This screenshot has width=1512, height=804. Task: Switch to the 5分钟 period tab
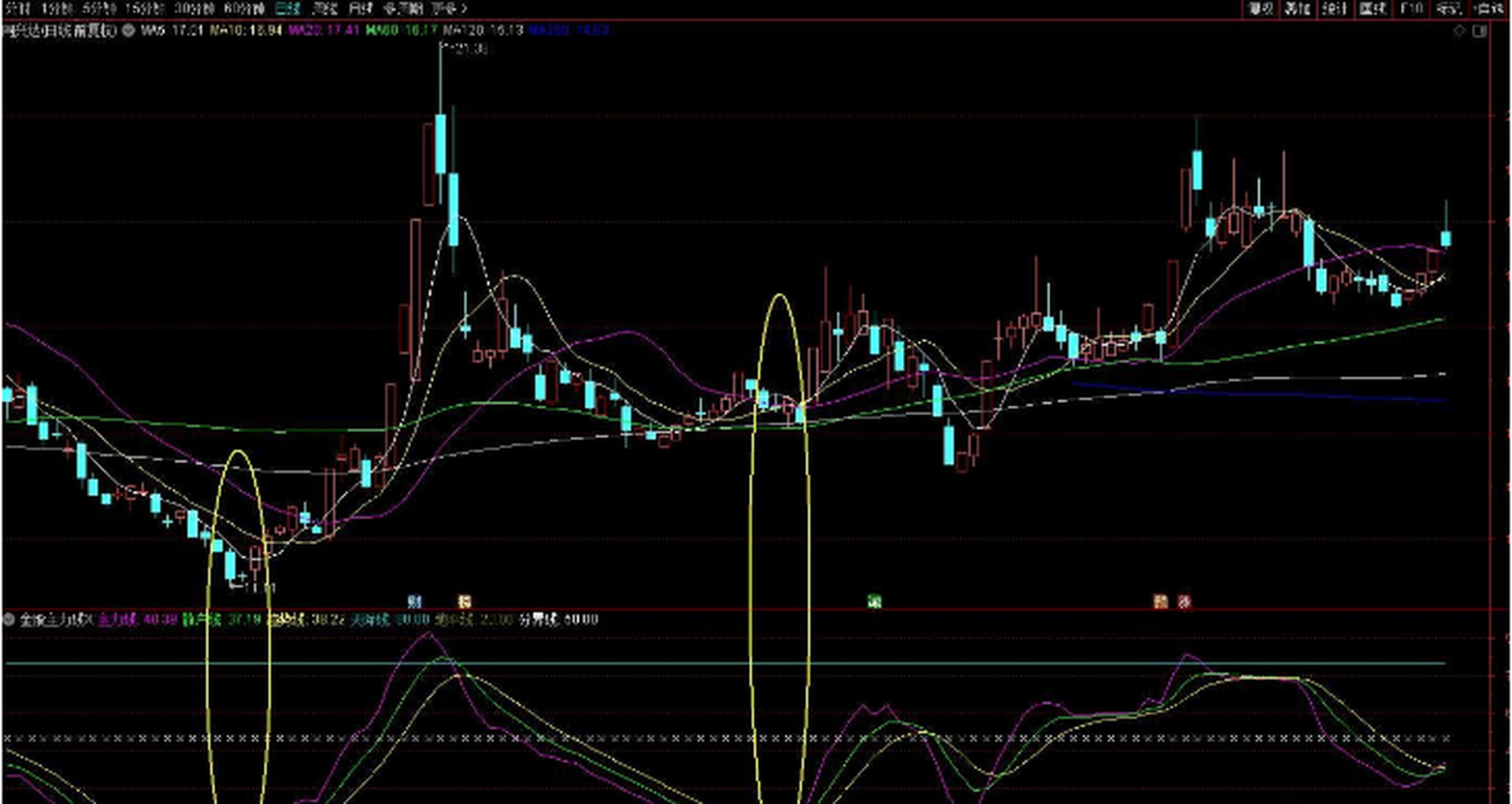100,9
